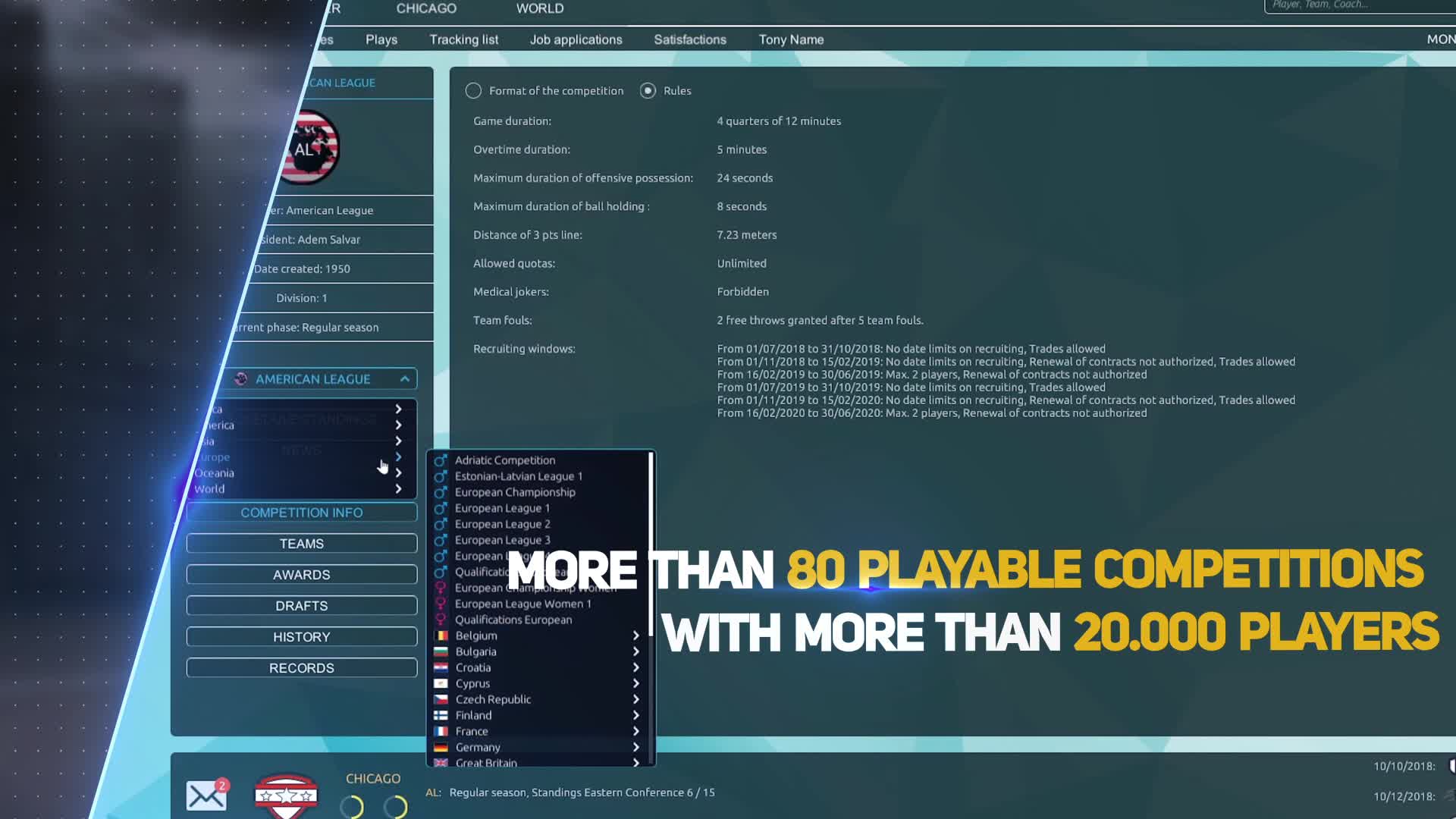
Task: Click the Finland flag icon
Action: point(441,715)
